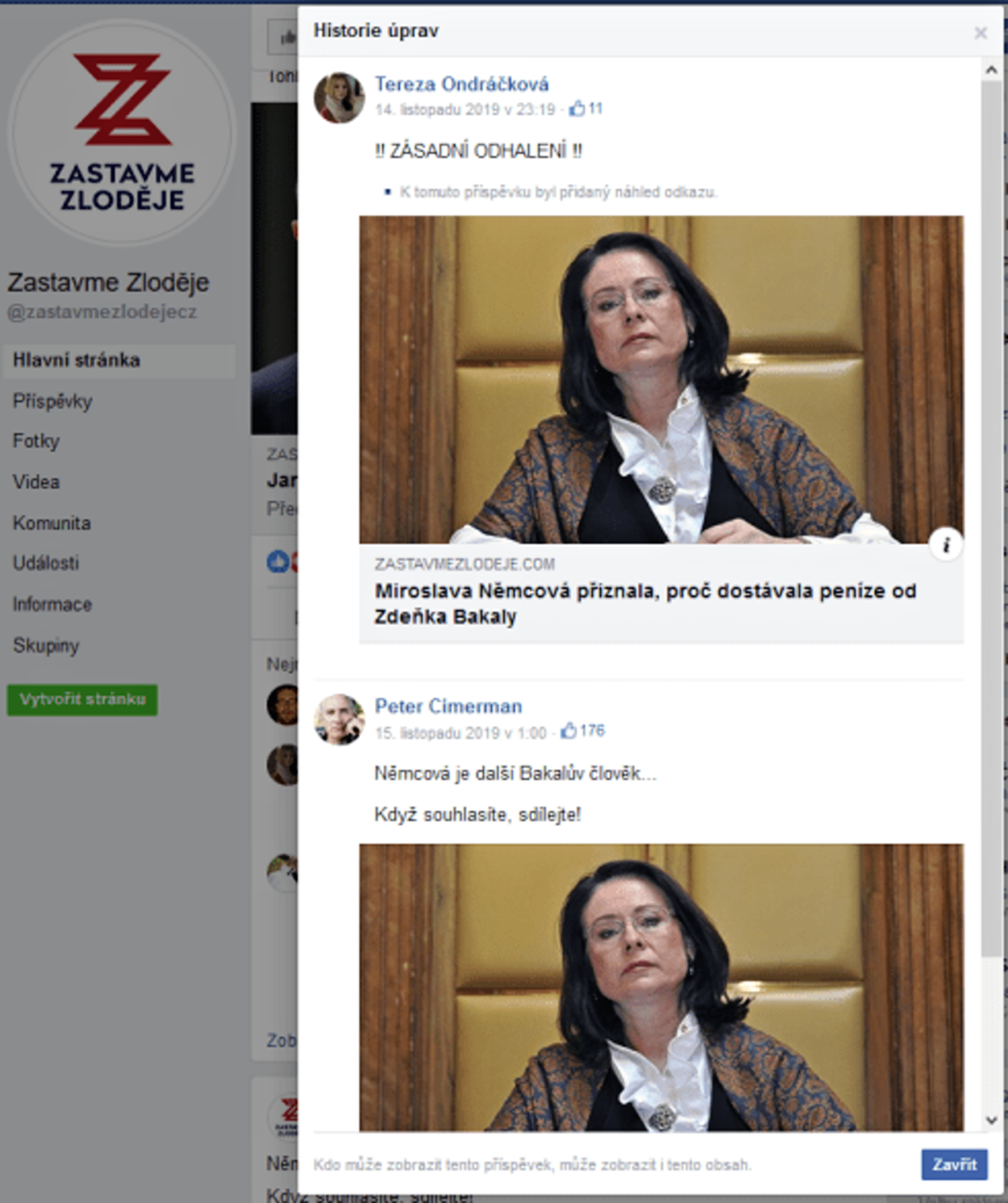Go to the Fotky section

(36, 441)
